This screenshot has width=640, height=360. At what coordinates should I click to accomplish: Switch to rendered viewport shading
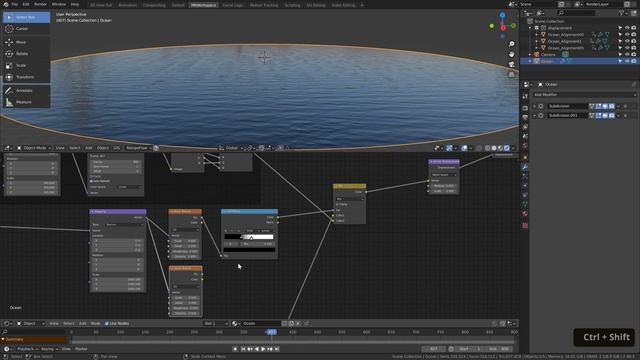(x=507, y=148)
